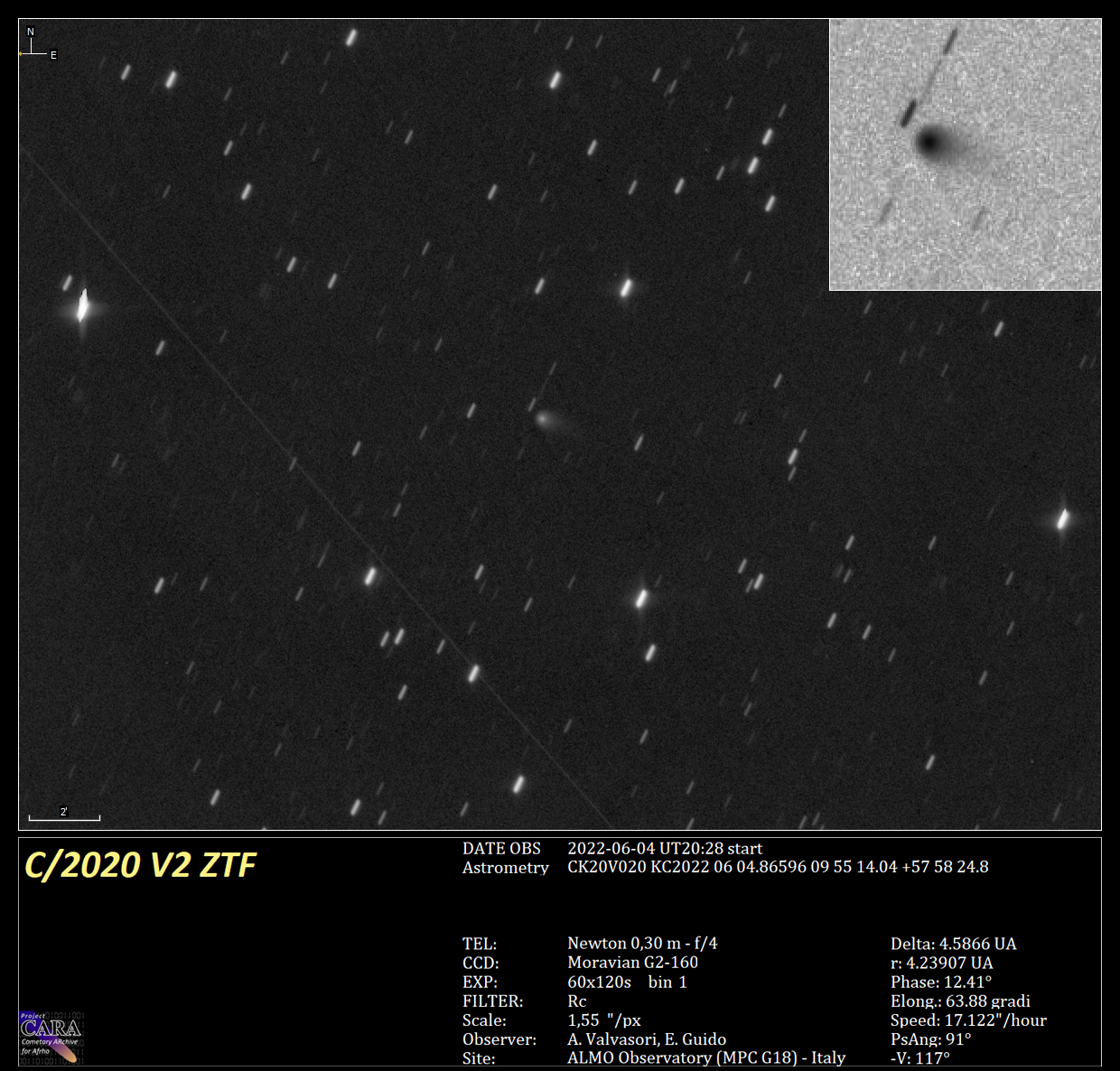This screenshot has height=1071, width=1120.
Task: Click 'Phase: 12.41°' value
Action: pos(941,982)
